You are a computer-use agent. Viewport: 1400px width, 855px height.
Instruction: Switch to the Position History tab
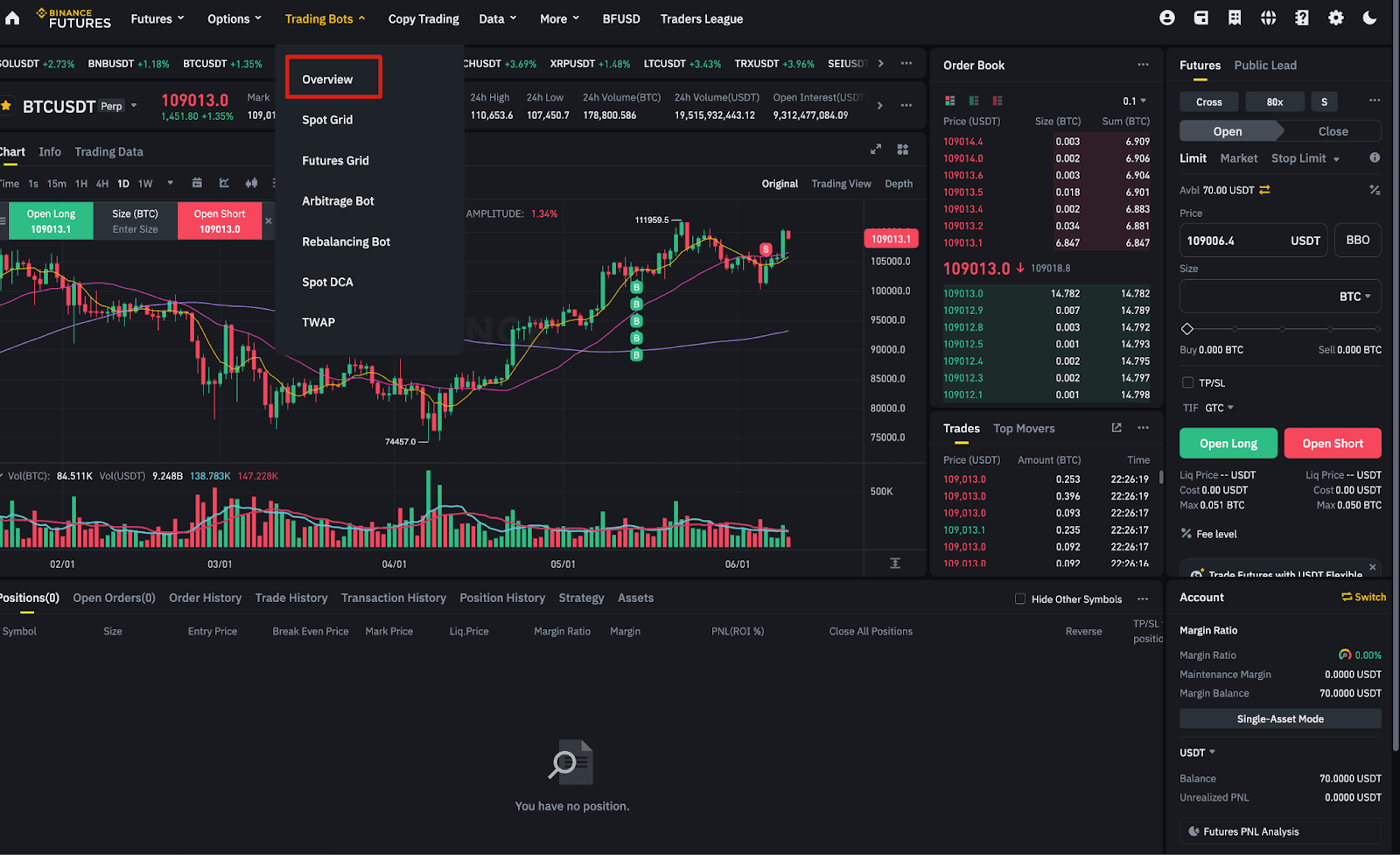point(501,598)
